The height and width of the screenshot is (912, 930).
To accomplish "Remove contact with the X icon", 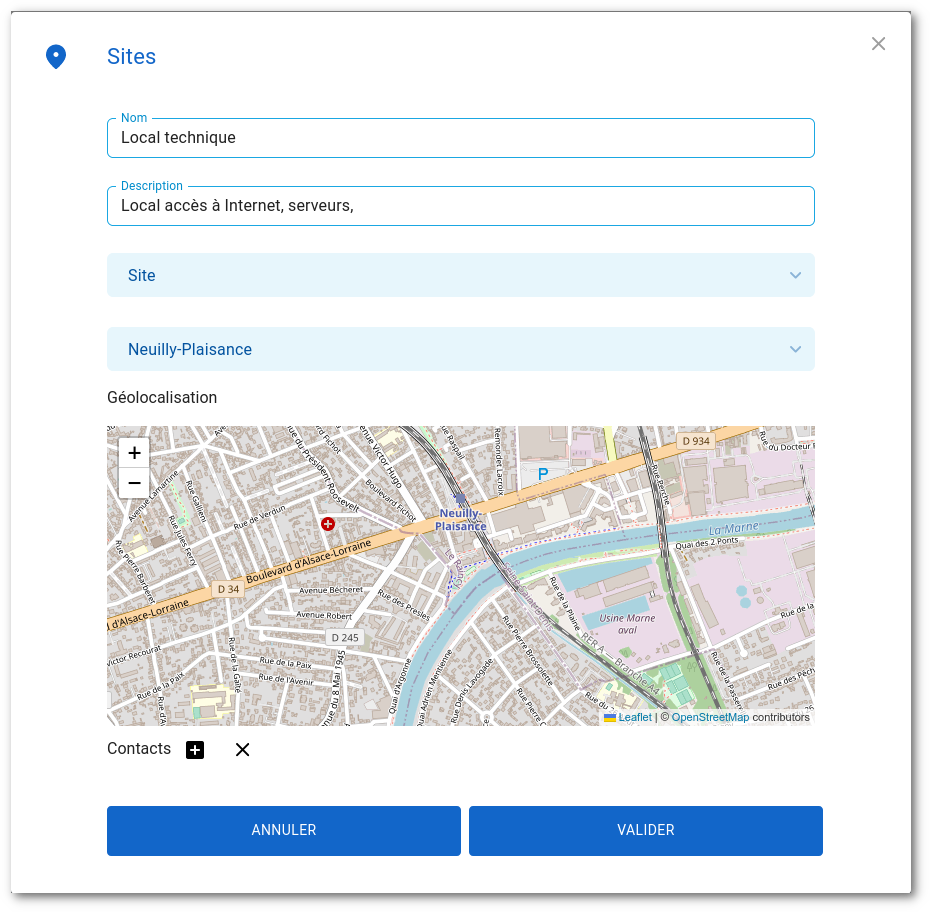I will [x=242, y=750].
